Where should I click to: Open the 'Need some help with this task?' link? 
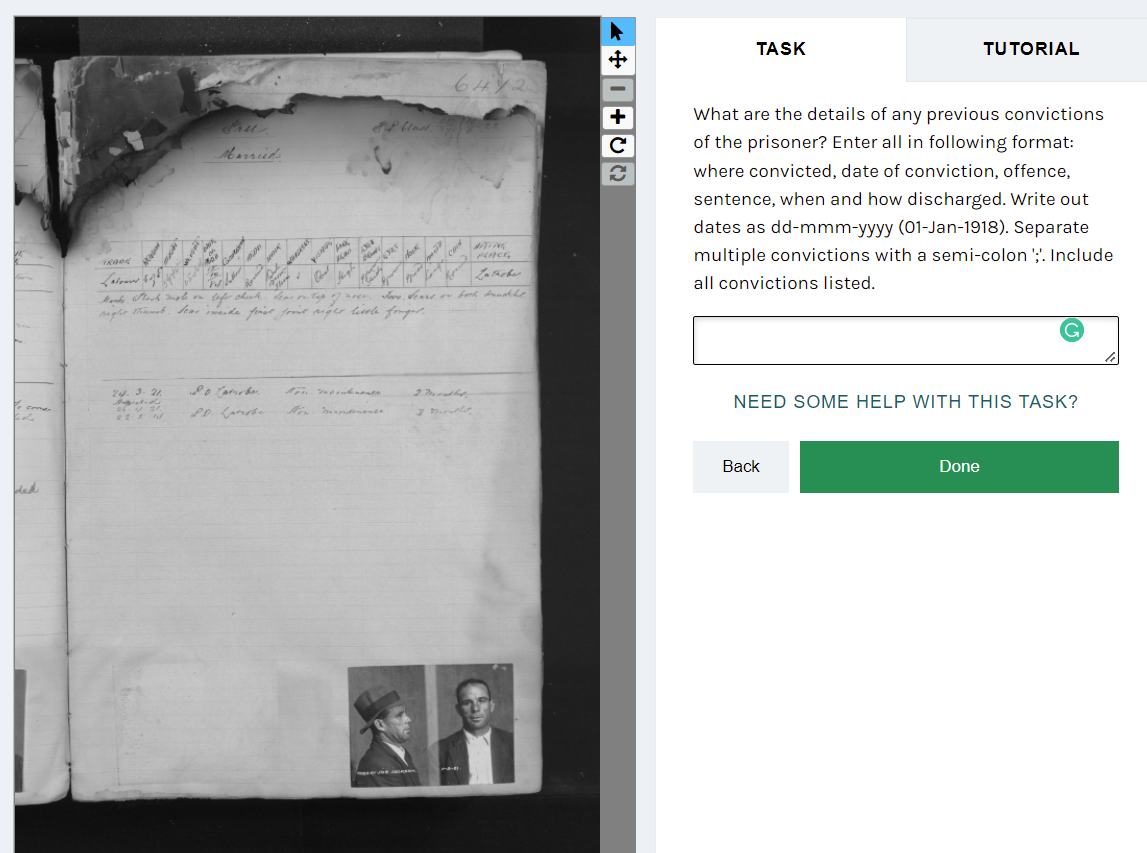[906, 402]
